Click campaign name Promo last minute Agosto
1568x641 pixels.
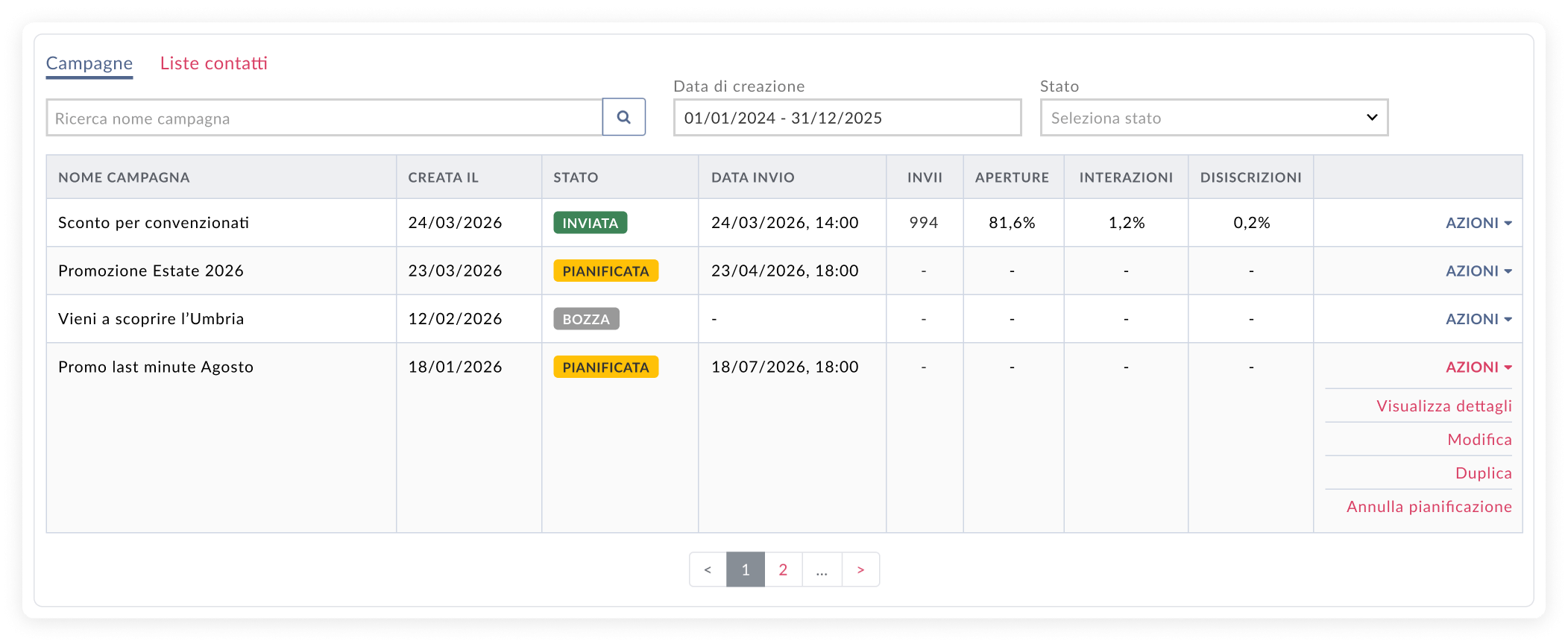[x=156, y=367]
